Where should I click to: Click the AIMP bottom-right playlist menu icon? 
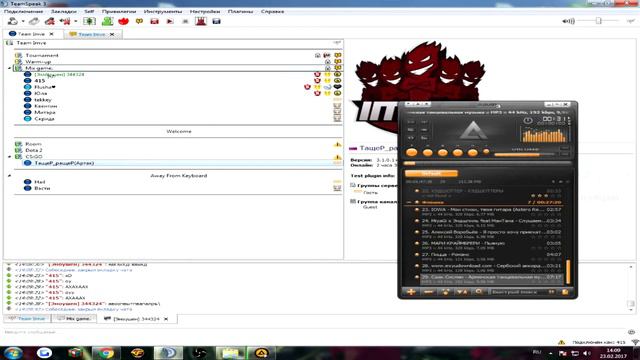[x=565, y=292]
